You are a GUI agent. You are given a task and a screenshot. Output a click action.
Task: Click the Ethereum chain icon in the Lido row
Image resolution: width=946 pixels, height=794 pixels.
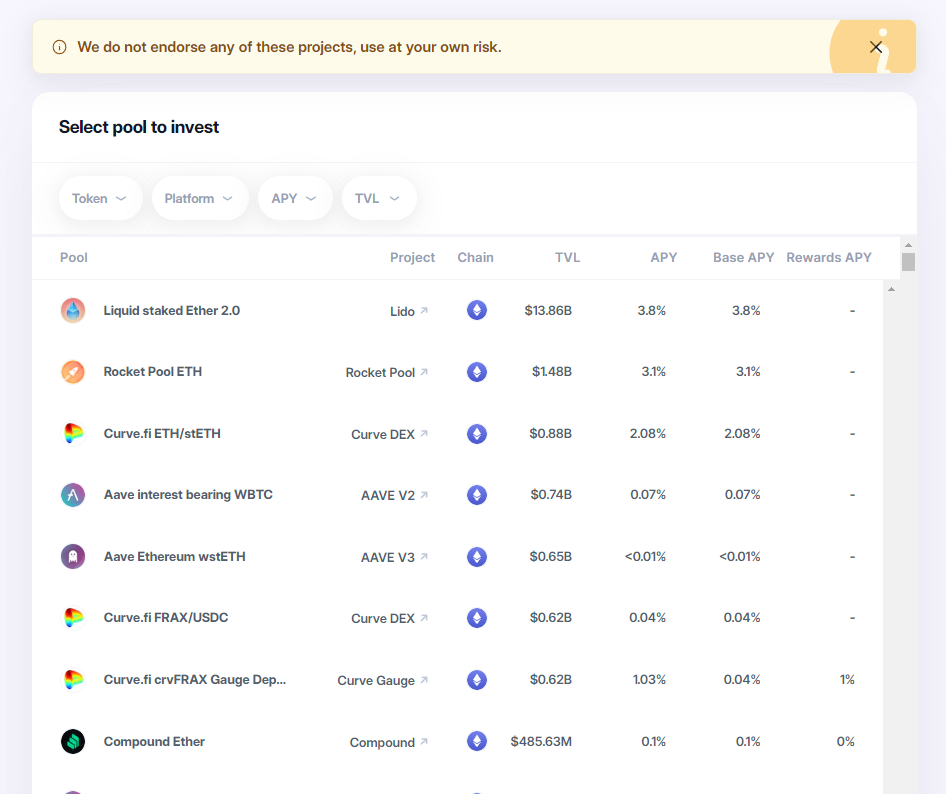[477, 311]
